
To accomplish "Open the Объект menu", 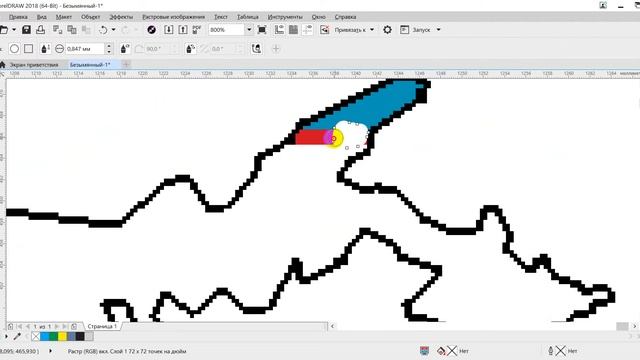I will coord(91,17).
